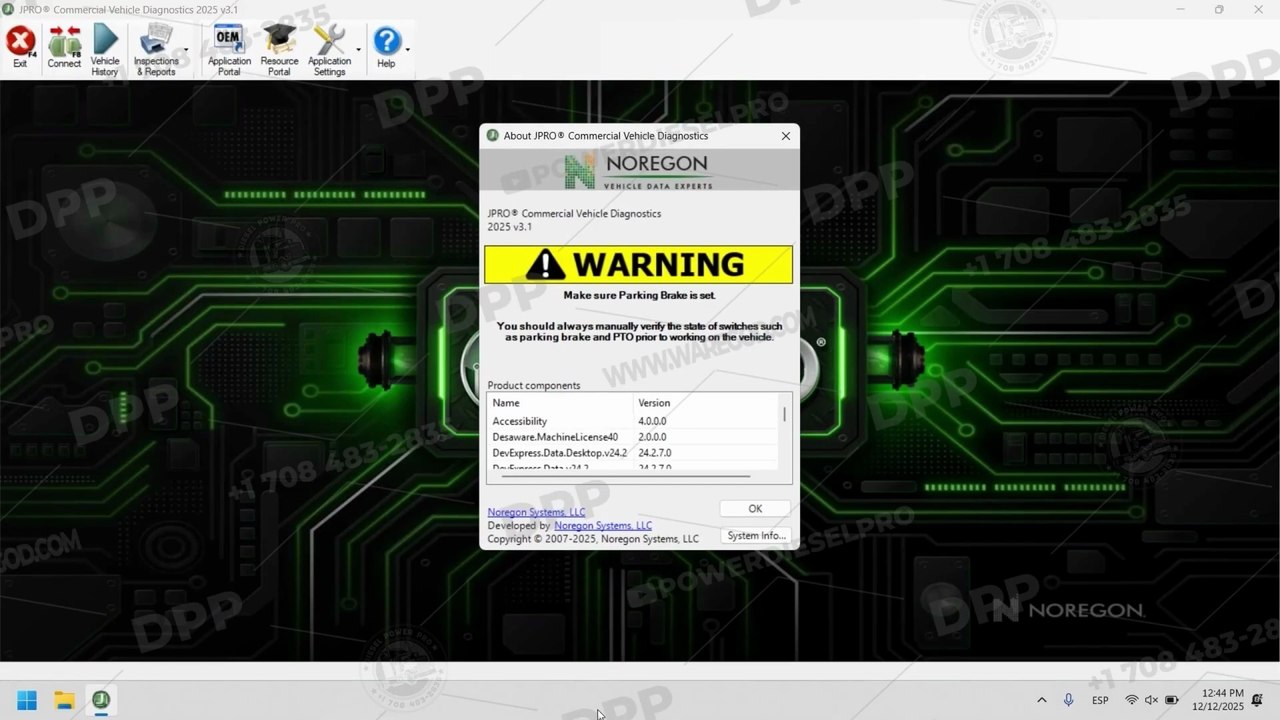The width and height of the screenshot is (1280, 720).
Task: Click the '2025 v3.1' version text in dialog
Action: pos(510,227)
